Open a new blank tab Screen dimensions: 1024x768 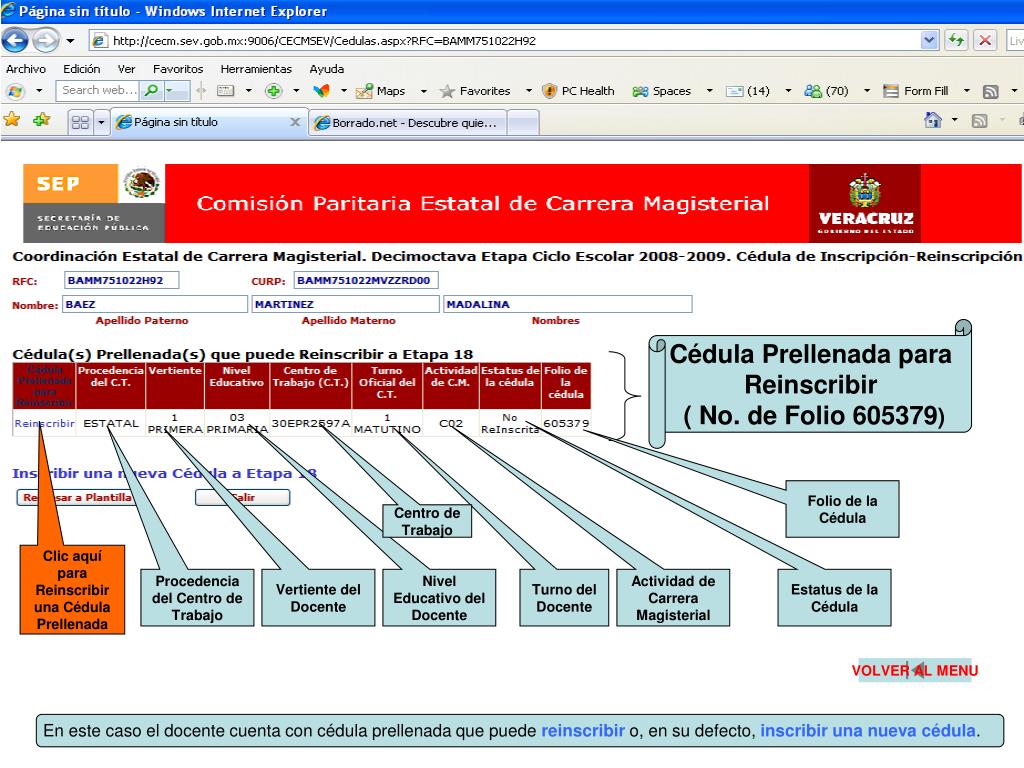[522, 123]
